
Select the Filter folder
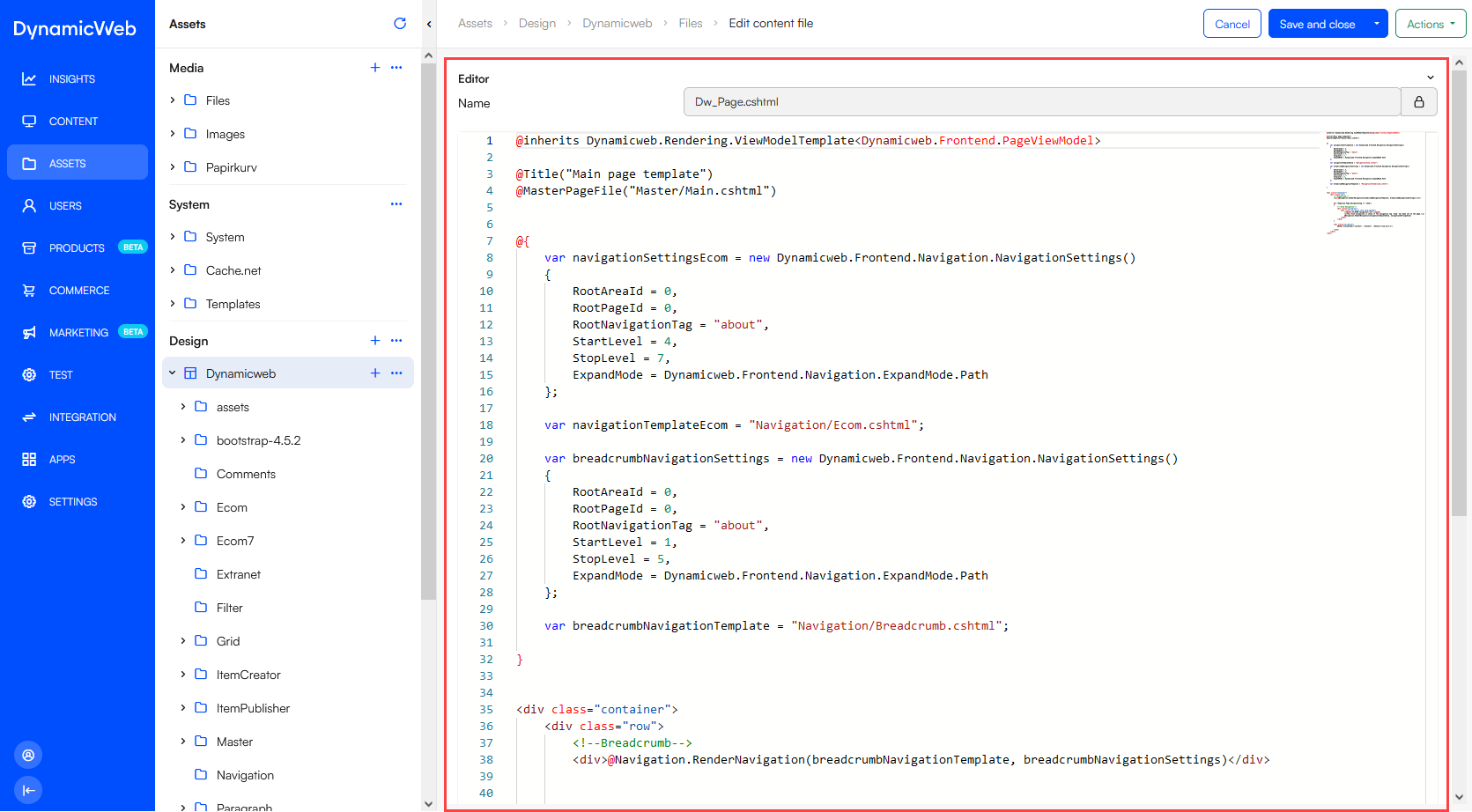tap(229, 608)
